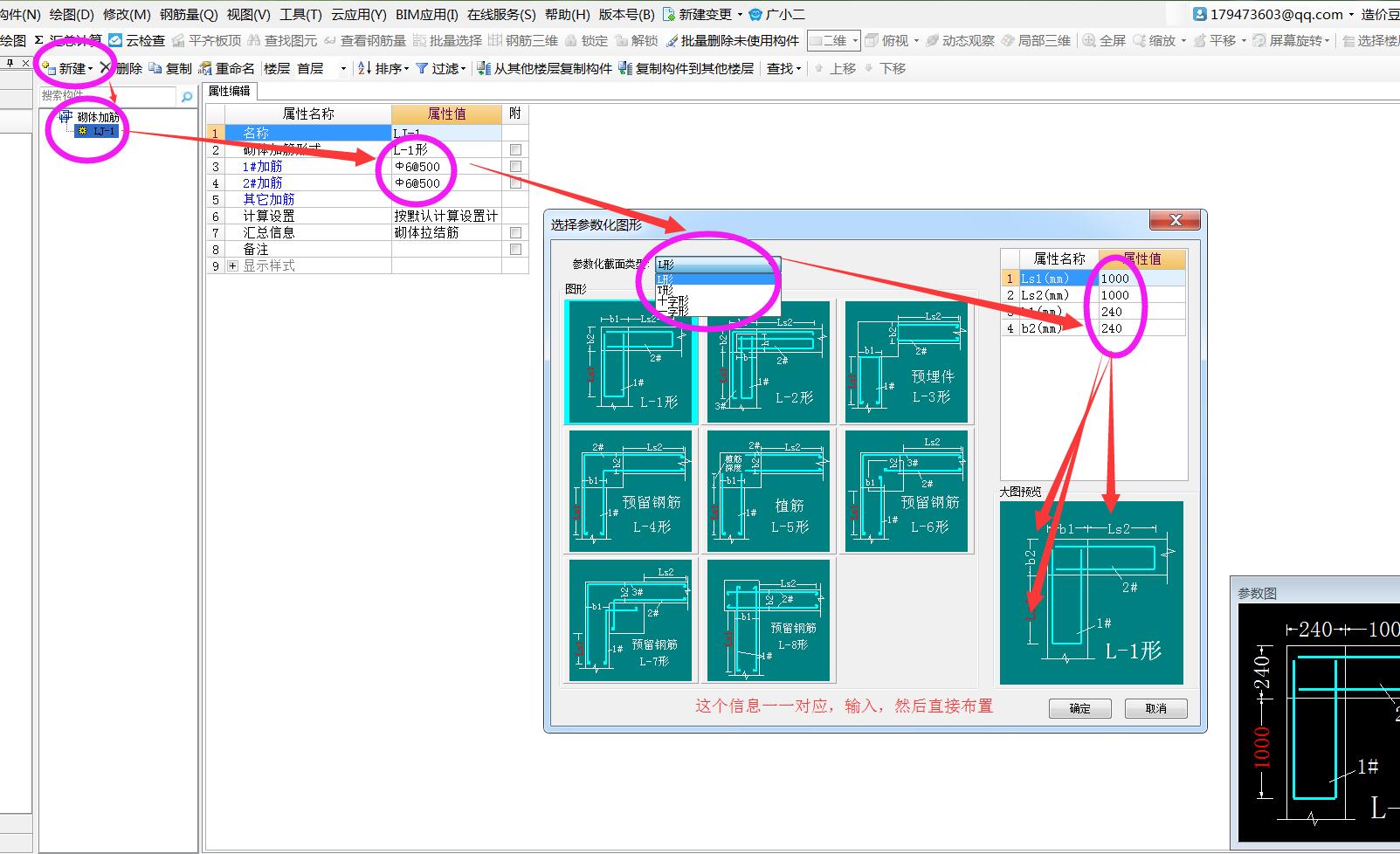Screen dimensions: 1400x854
Task: Open the BIM应用(I) menu
Action: point(426,14)
